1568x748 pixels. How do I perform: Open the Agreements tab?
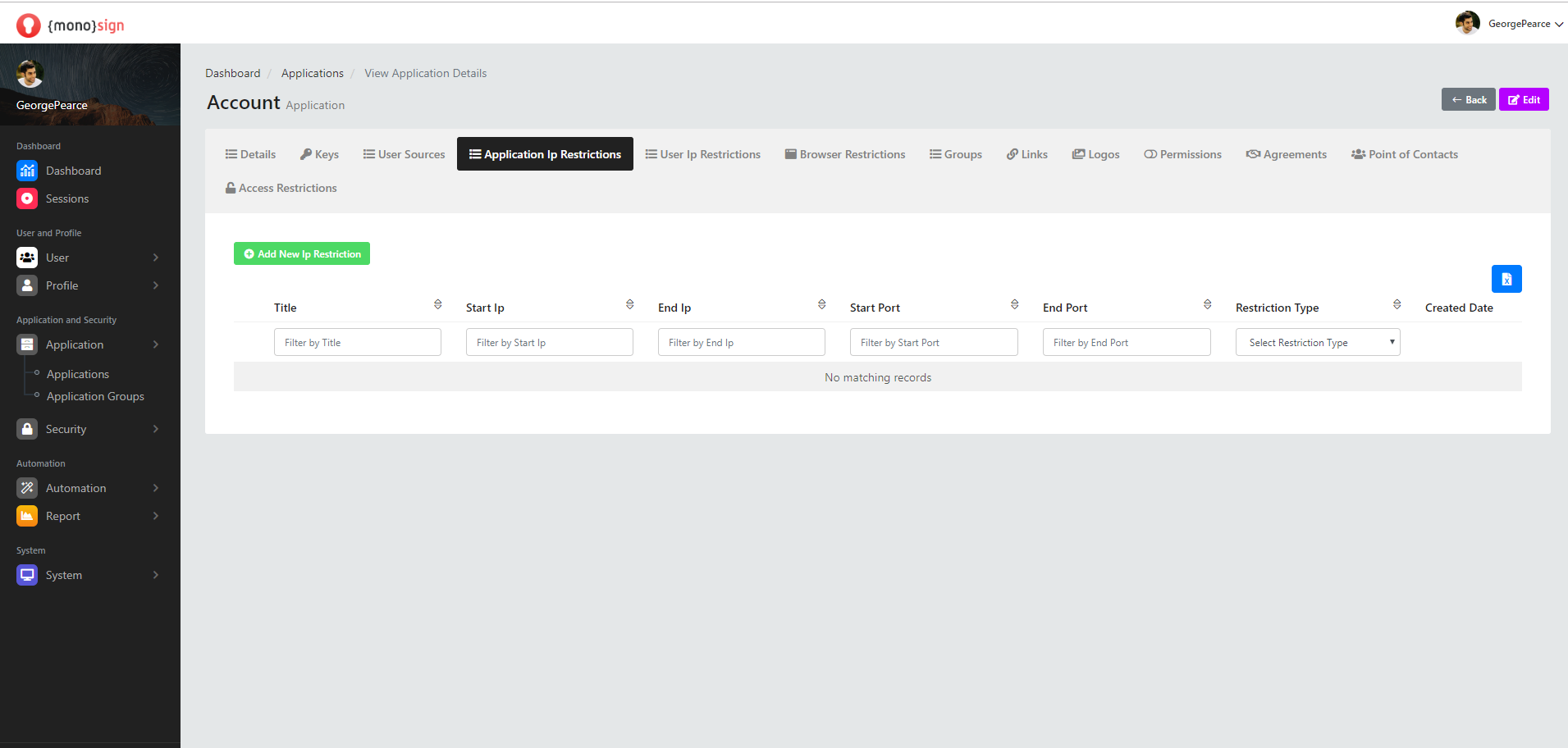pos(1286,154)
